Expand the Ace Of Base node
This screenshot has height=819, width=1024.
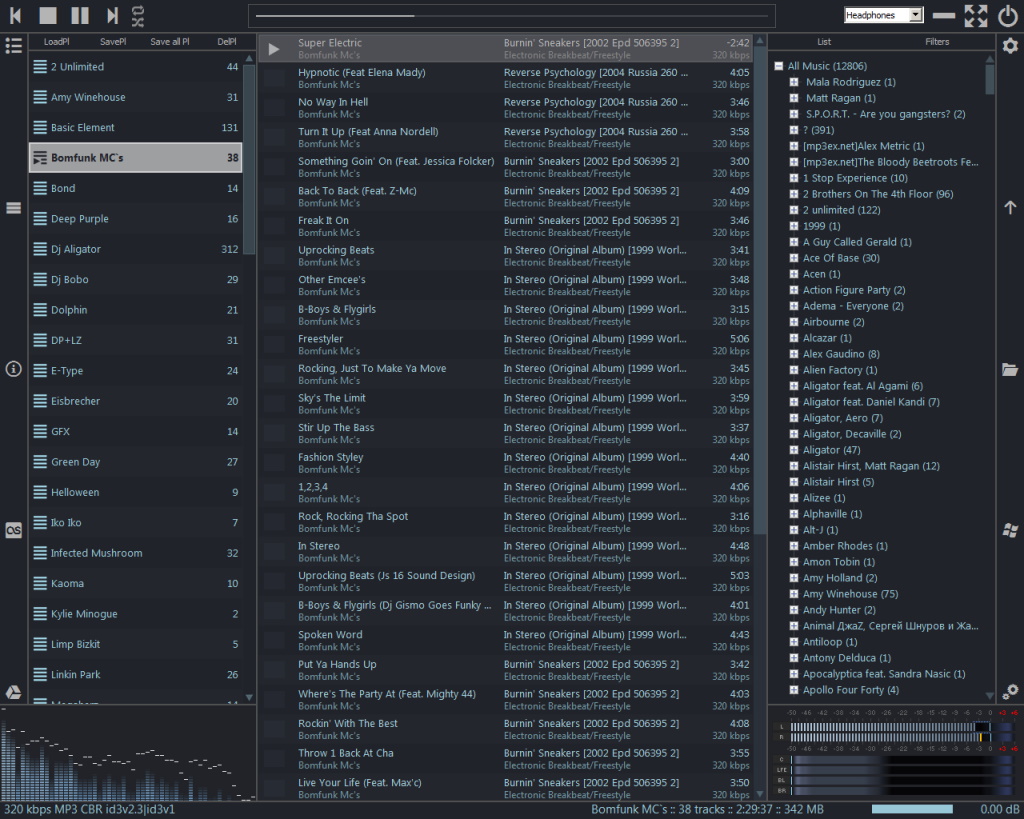tap(794, 258)
